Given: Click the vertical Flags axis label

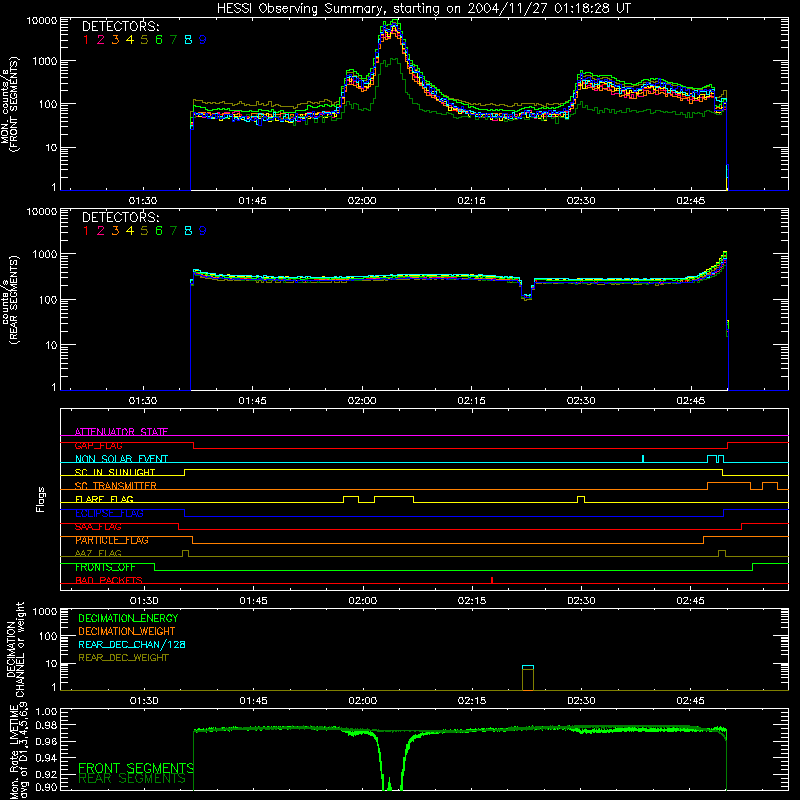Looking at the screenshot, I should [41, 499].
